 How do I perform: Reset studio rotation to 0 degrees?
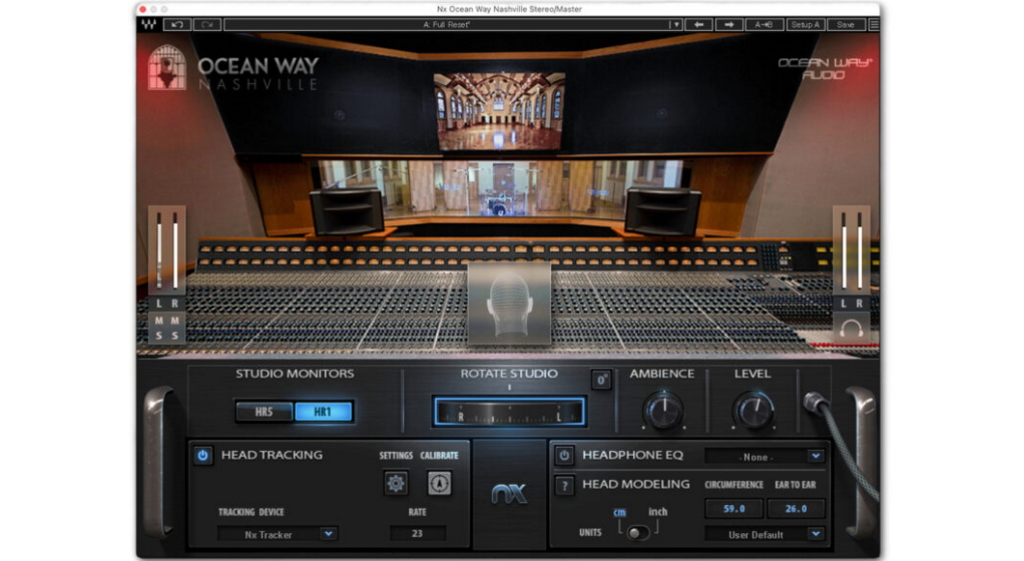point(601,380)
